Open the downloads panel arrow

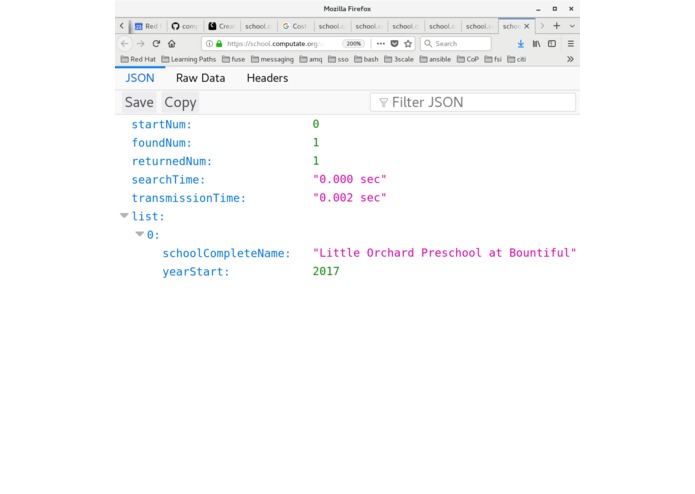click(521, 43)
